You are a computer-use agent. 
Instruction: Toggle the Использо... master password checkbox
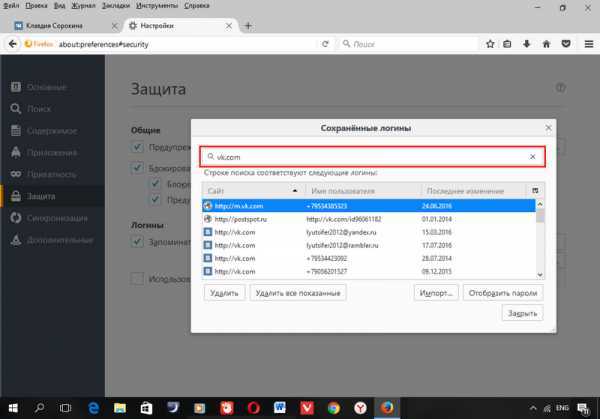click(x=137, y=279)
